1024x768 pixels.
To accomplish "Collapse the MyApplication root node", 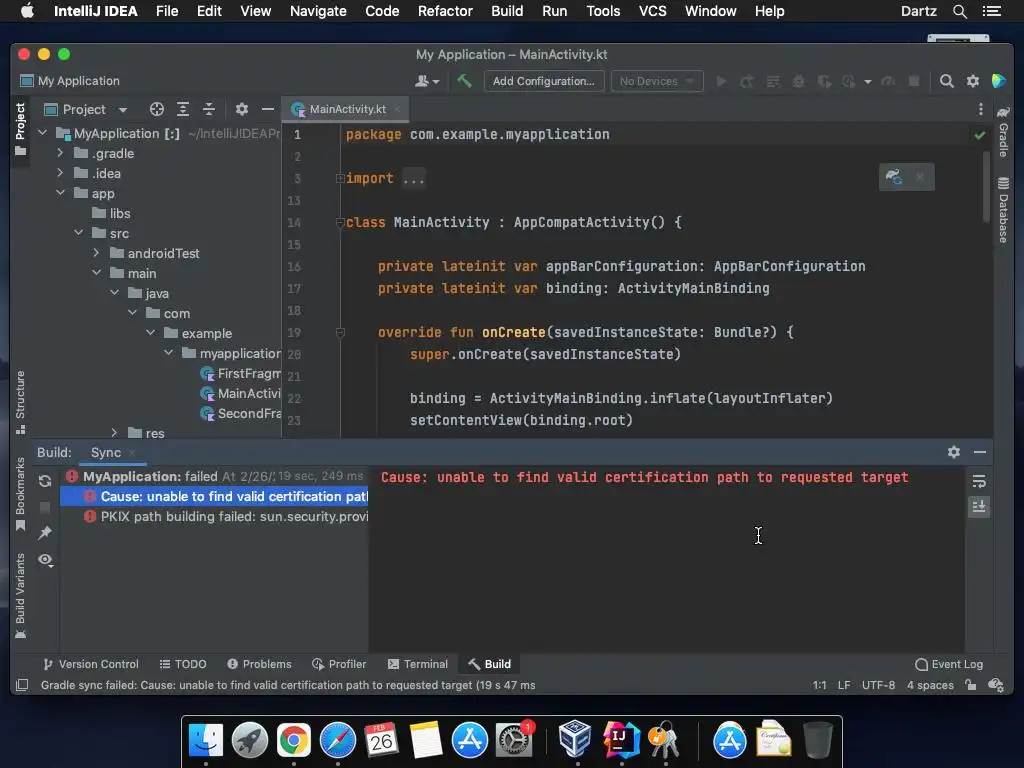I will (x=43, y=133).
